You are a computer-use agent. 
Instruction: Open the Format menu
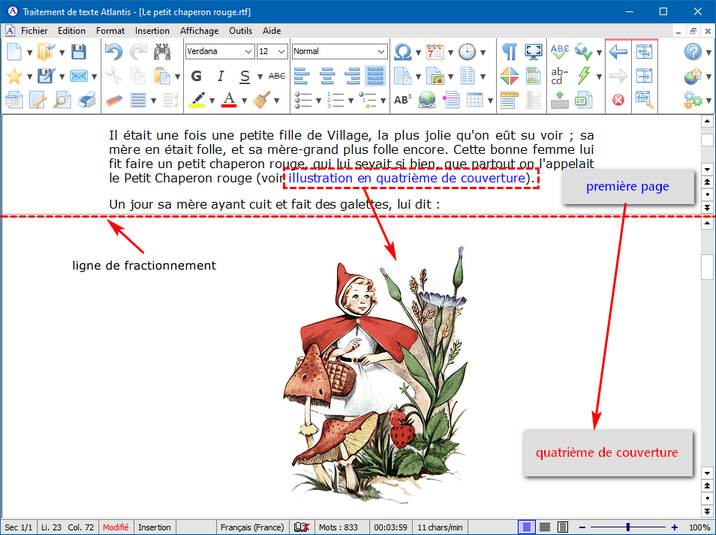tap(110, 31)
